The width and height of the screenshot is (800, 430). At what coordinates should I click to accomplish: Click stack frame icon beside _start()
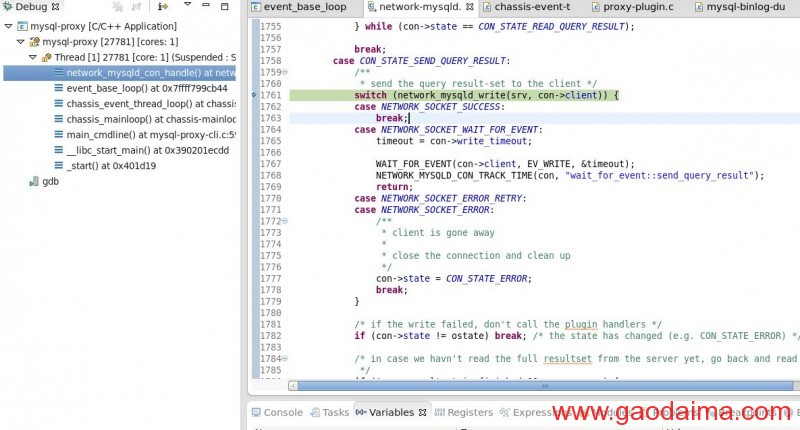(59, 165)
